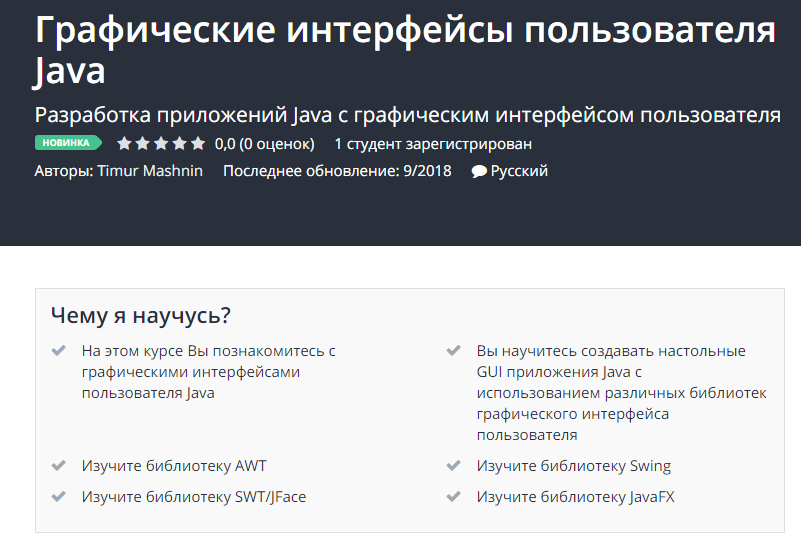The height and width of the screenshot is (552, 801).
Task: Click the checkmark beside AWT library item
Action: tap(59, 466)
